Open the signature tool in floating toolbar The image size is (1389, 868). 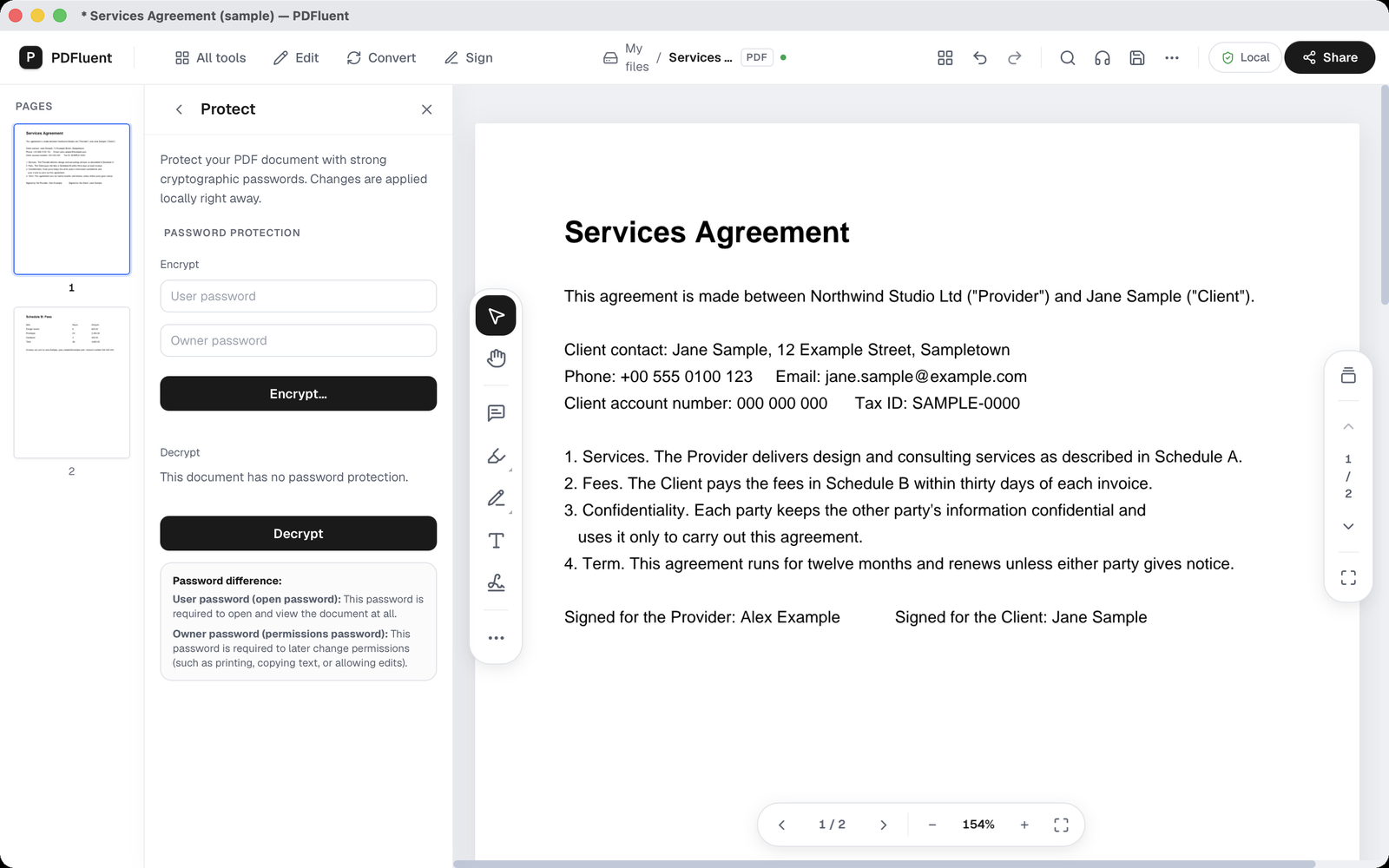496,583
